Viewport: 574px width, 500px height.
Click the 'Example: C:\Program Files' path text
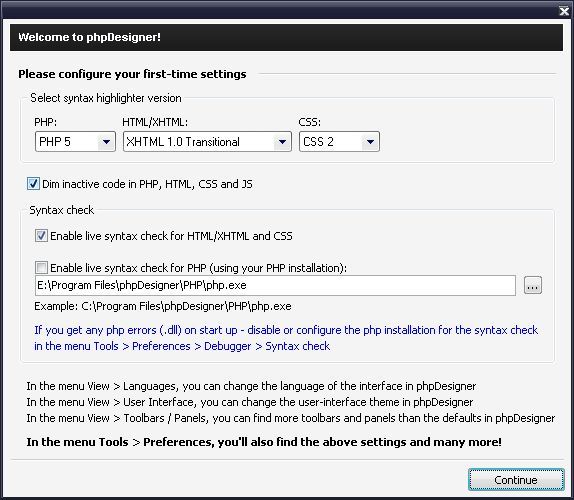pos(163,306)
